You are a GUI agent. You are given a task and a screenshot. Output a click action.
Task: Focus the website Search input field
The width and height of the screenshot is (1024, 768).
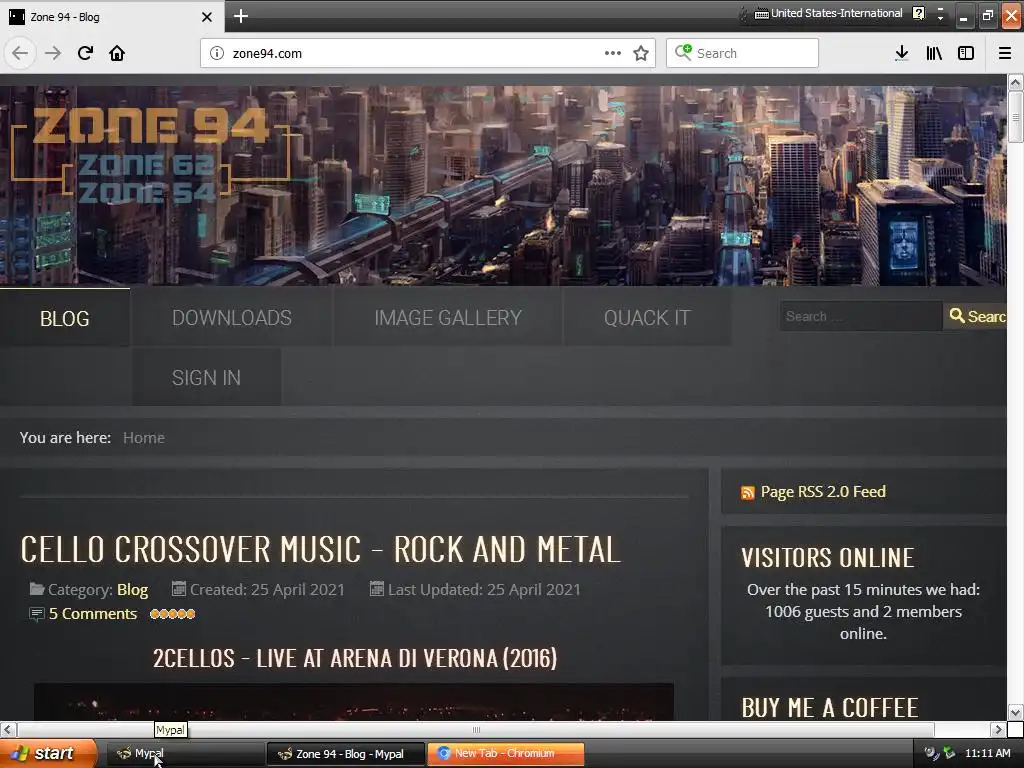[861, 316]
